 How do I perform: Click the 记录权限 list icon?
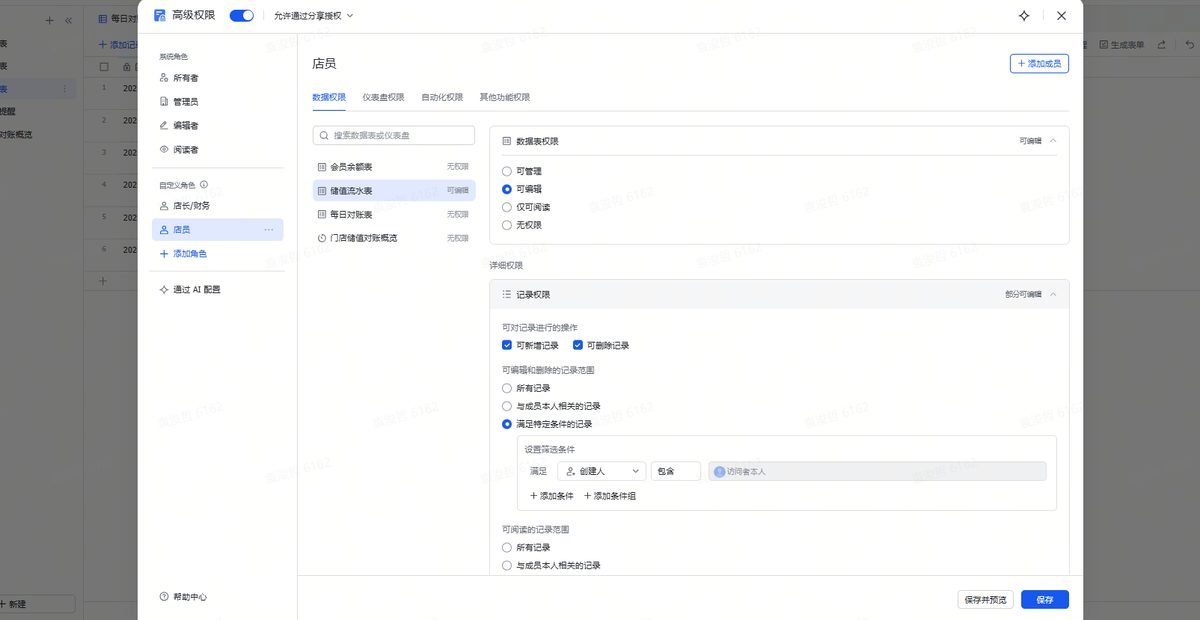tap(507, 295)
